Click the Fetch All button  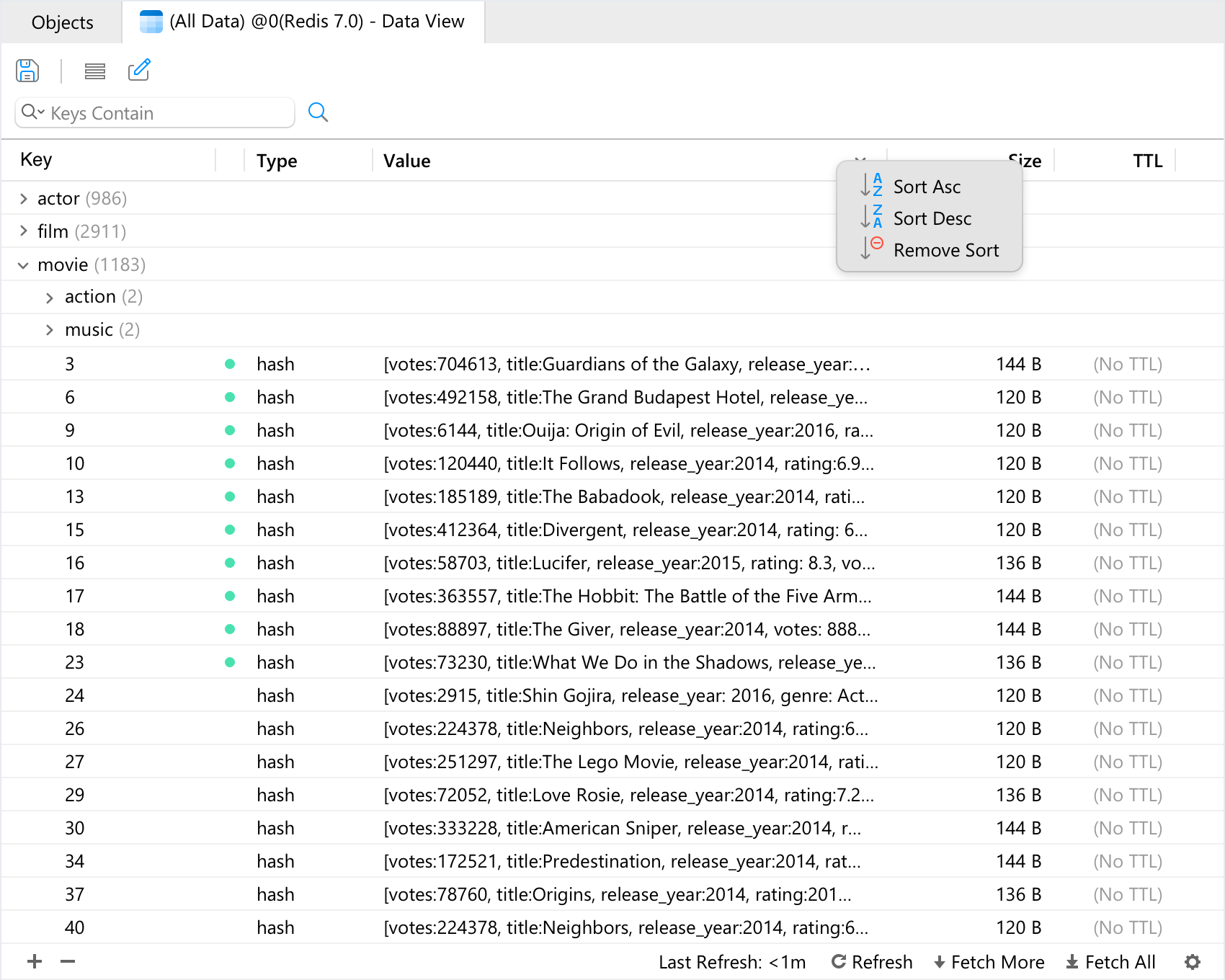[1110, 962]
